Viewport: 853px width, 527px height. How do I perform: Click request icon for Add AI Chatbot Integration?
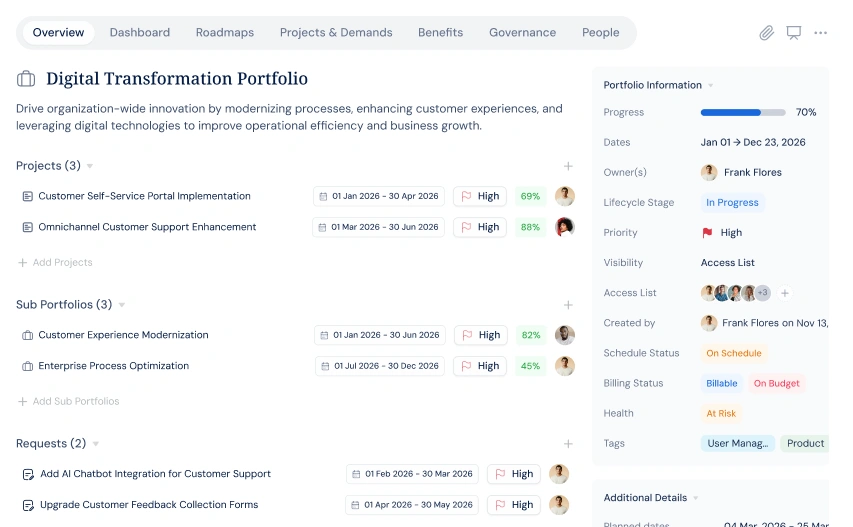click(x=28, y=474)
